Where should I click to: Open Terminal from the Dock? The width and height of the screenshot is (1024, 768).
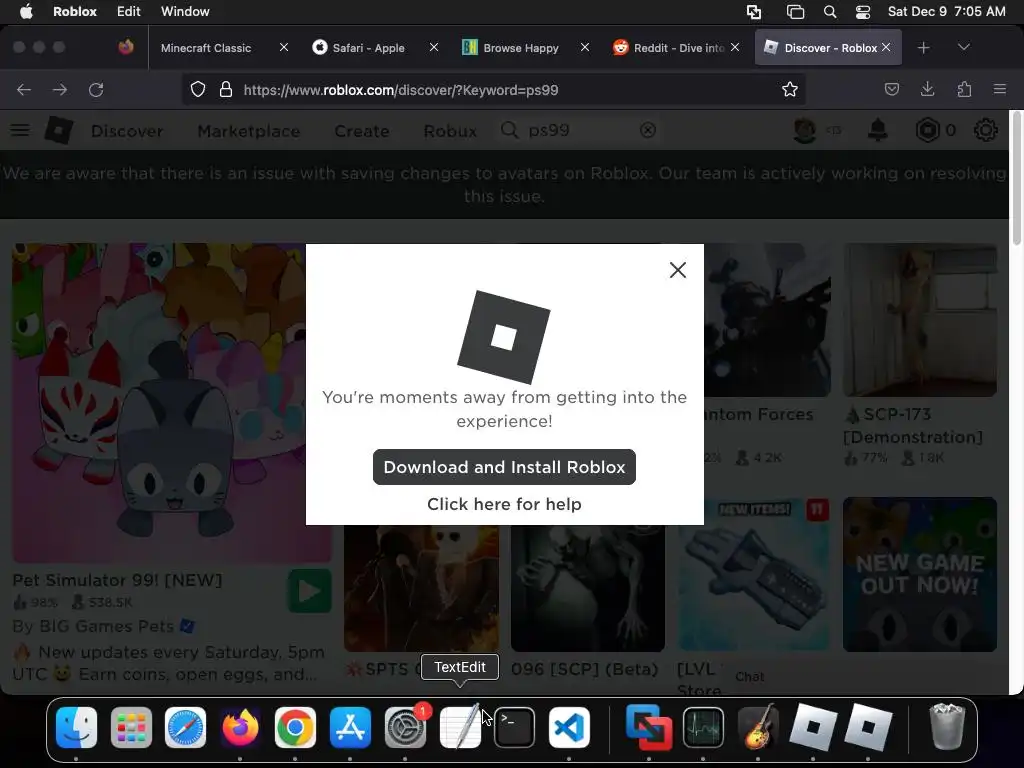[515, 728]
